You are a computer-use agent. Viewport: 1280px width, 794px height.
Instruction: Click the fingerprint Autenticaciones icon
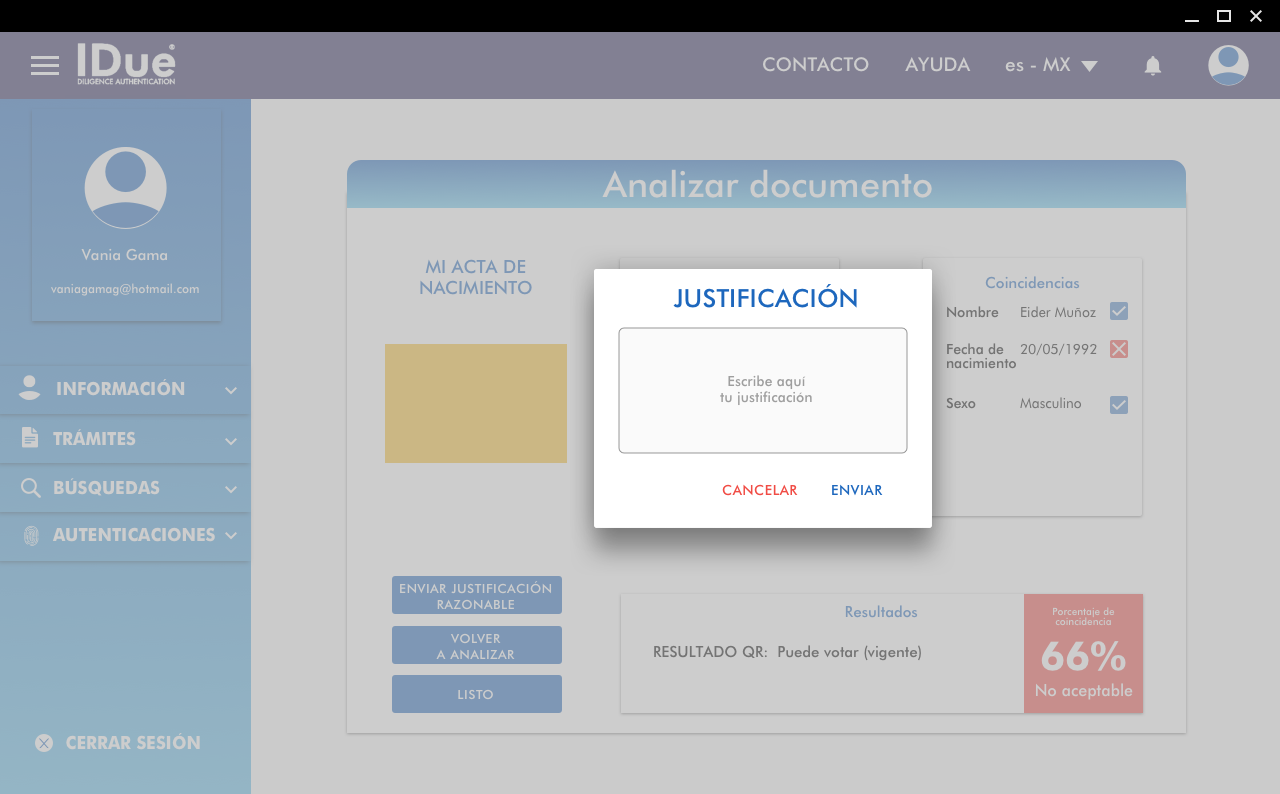tap(31, 535)
